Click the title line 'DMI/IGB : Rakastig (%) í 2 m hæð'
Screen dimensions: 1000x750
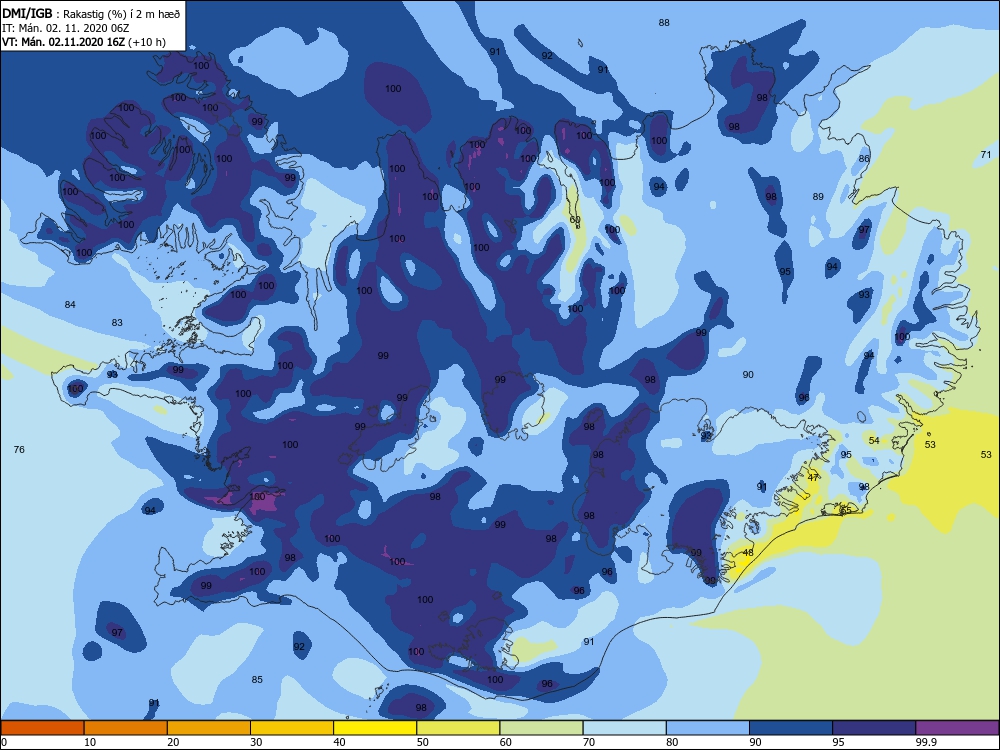click(x=91, y=14)
